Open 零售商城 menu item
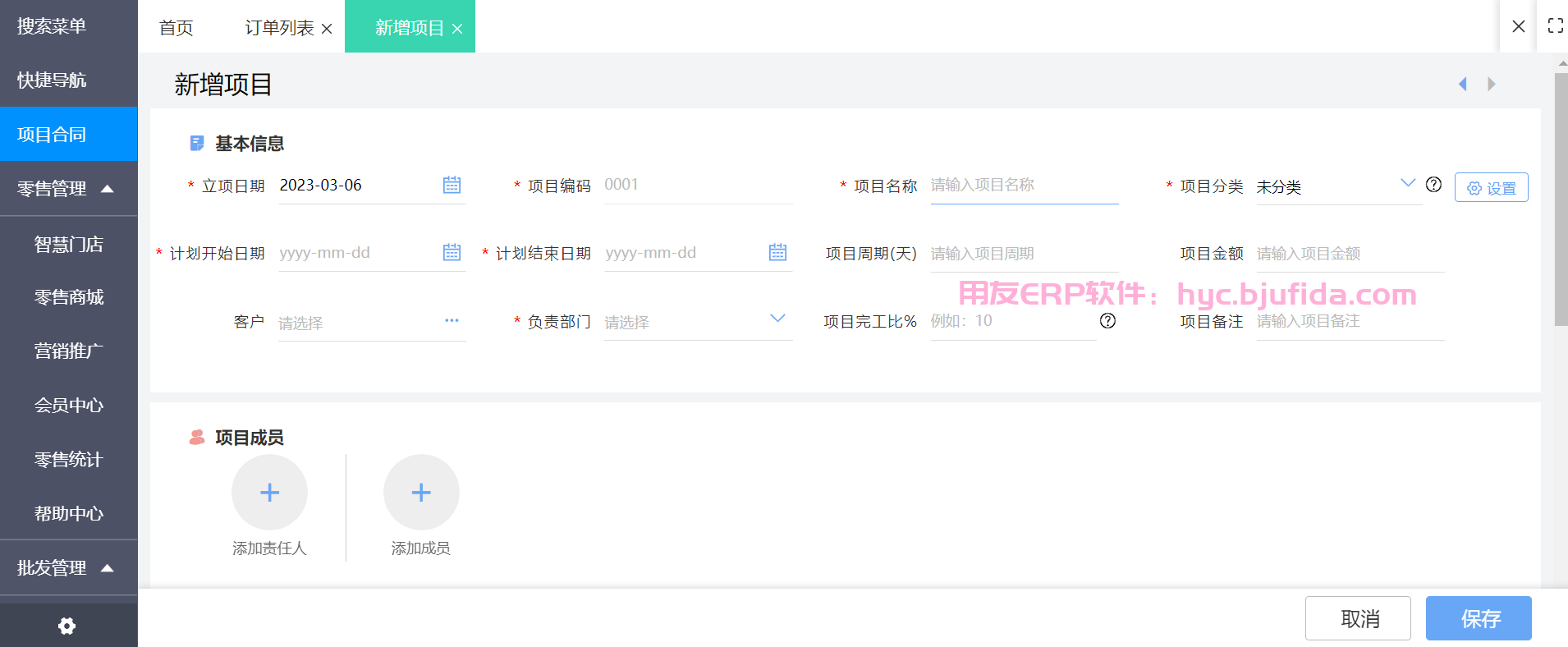This screenshot has width=1568, height=647. click(69, 297)
